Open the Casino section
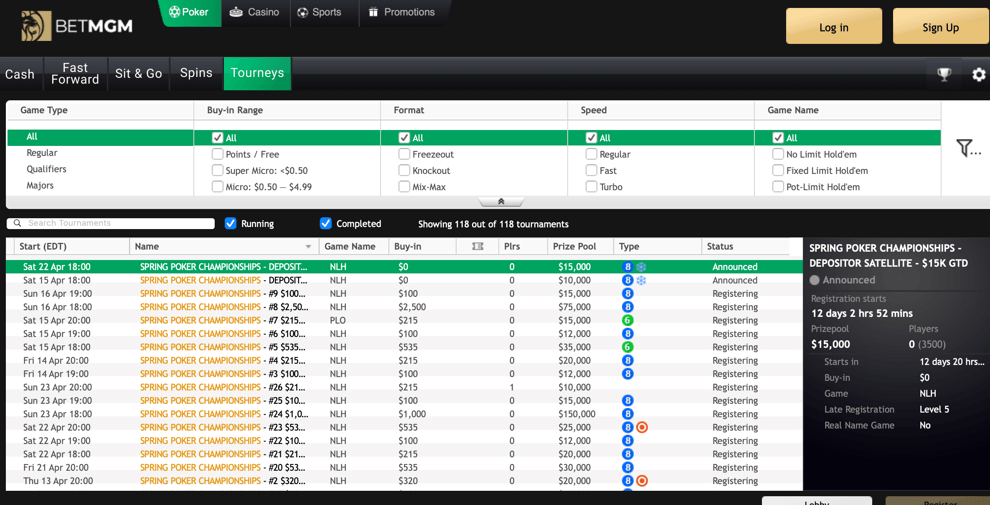 pos(255,12)
